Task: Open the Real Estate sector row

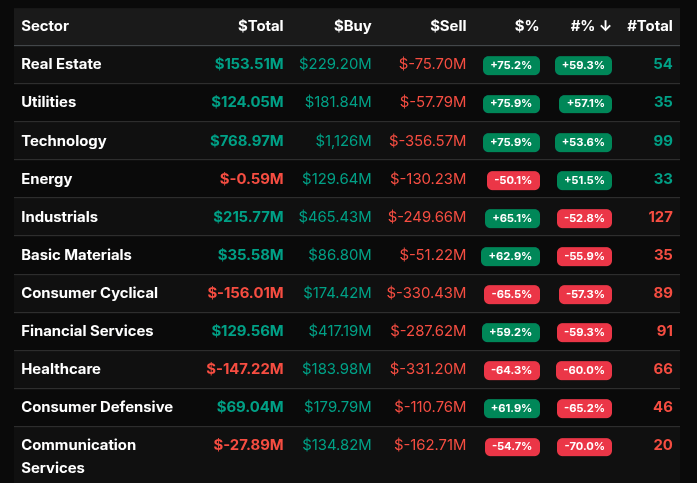Action: click(61, 64)
